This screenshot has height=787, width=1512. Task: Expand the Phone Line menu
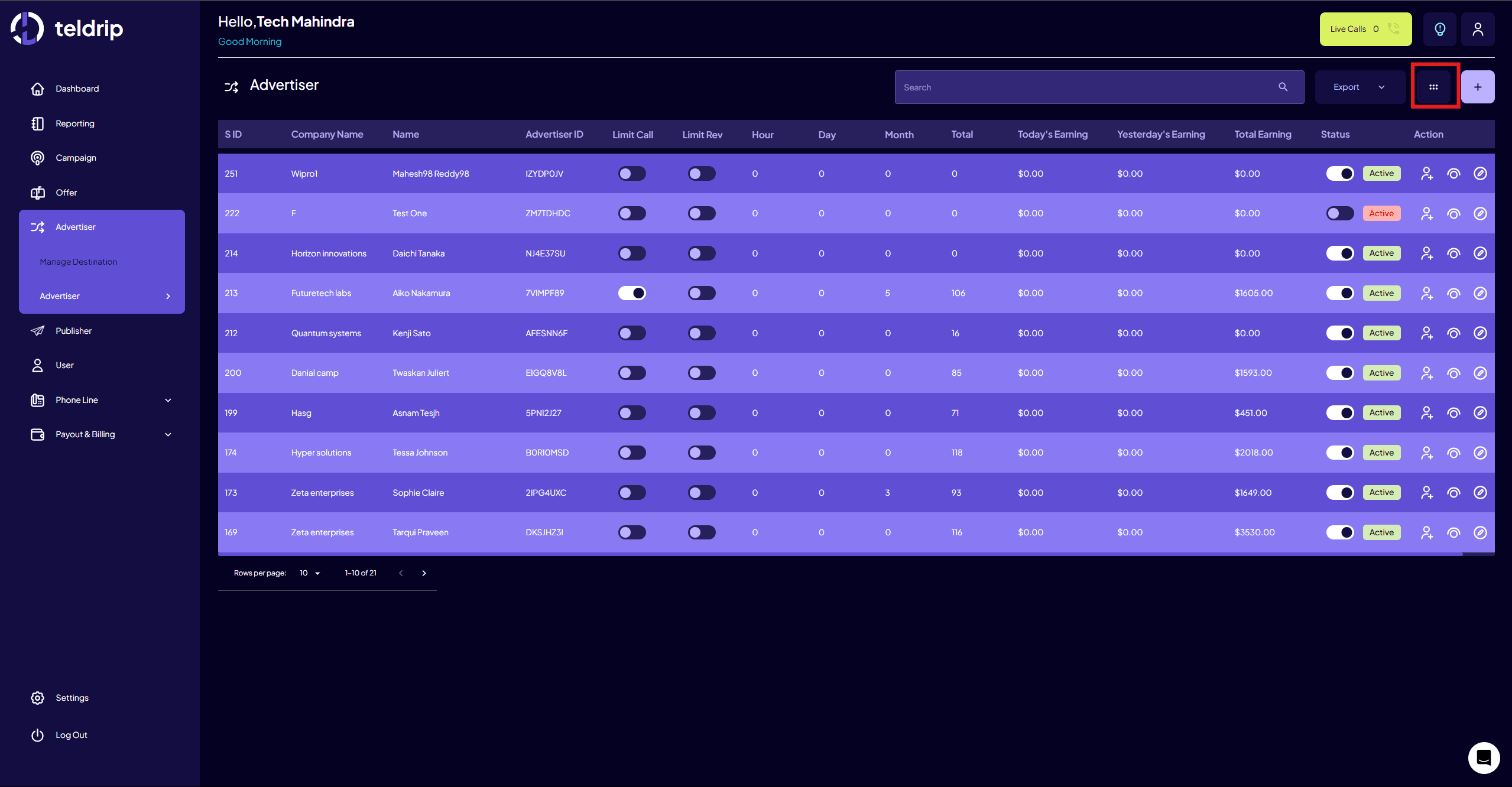77,400
